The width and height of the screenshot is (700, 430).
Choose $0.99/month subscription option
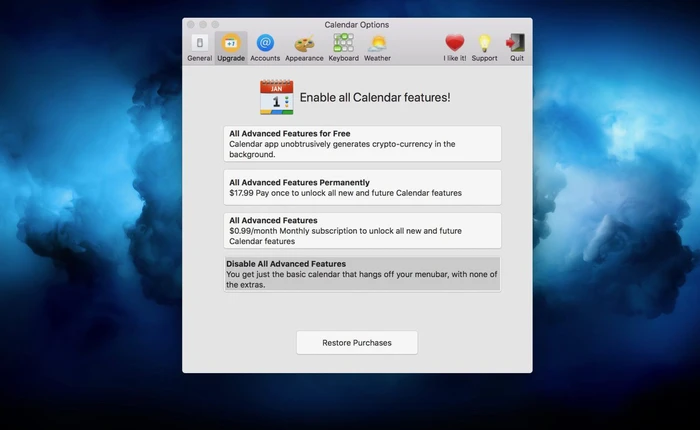point(362,231)
